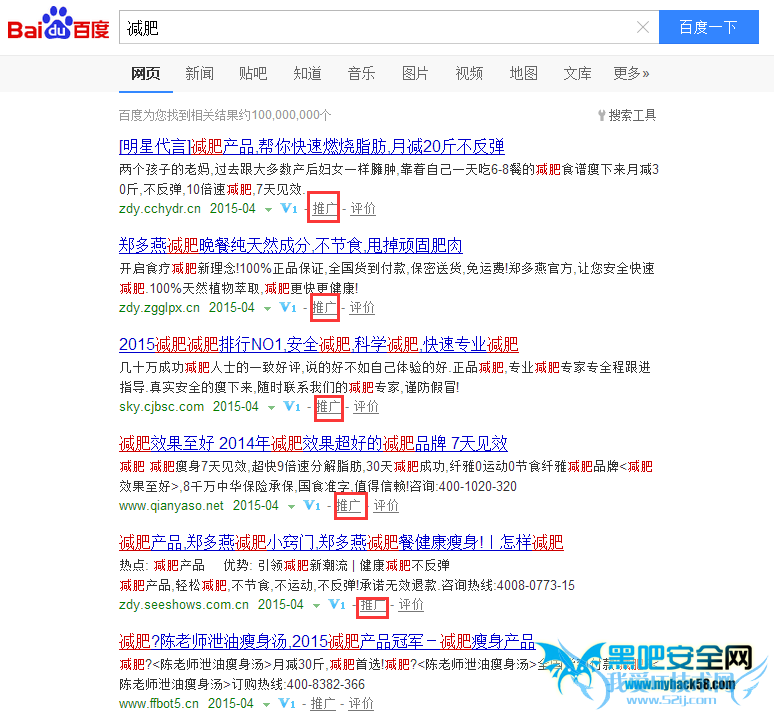Click the green URL zdy.seeshows.com.cn
The image size is (774, 715).
coord(184,604)
